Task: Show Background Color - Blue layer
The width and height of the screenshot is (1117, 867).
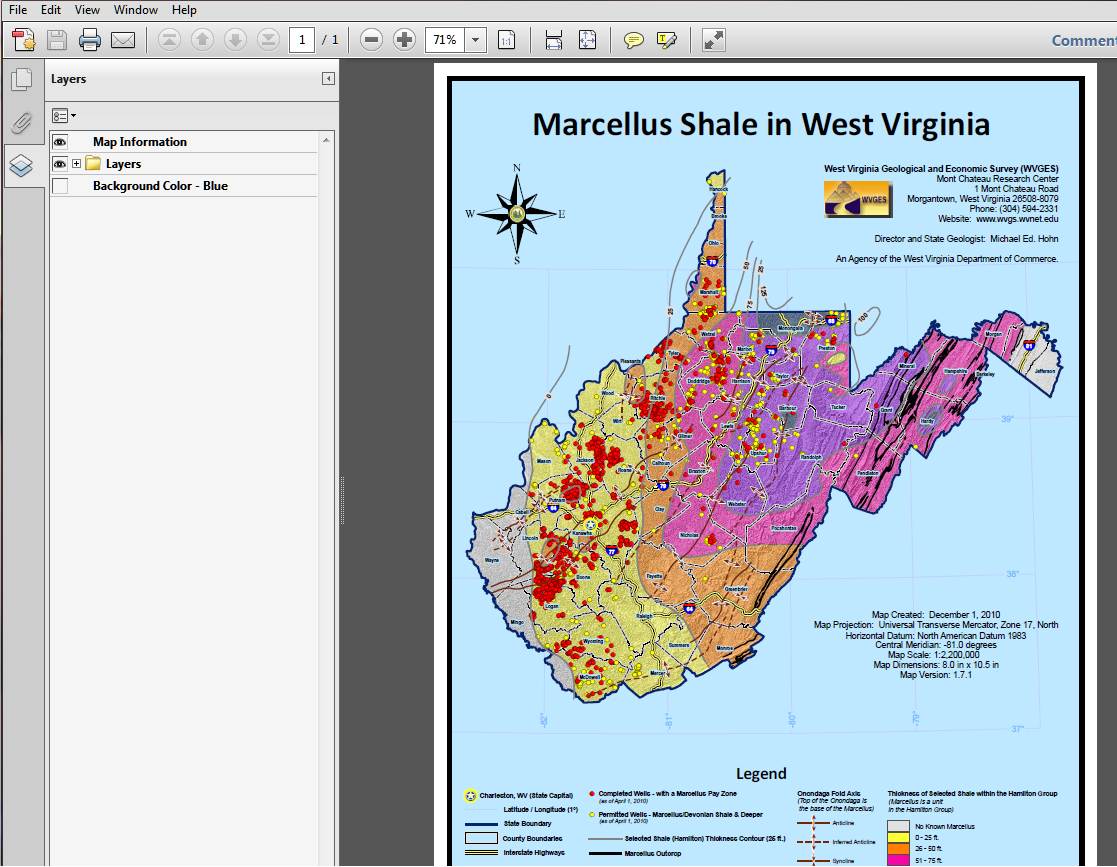Action: coord(60,186)
